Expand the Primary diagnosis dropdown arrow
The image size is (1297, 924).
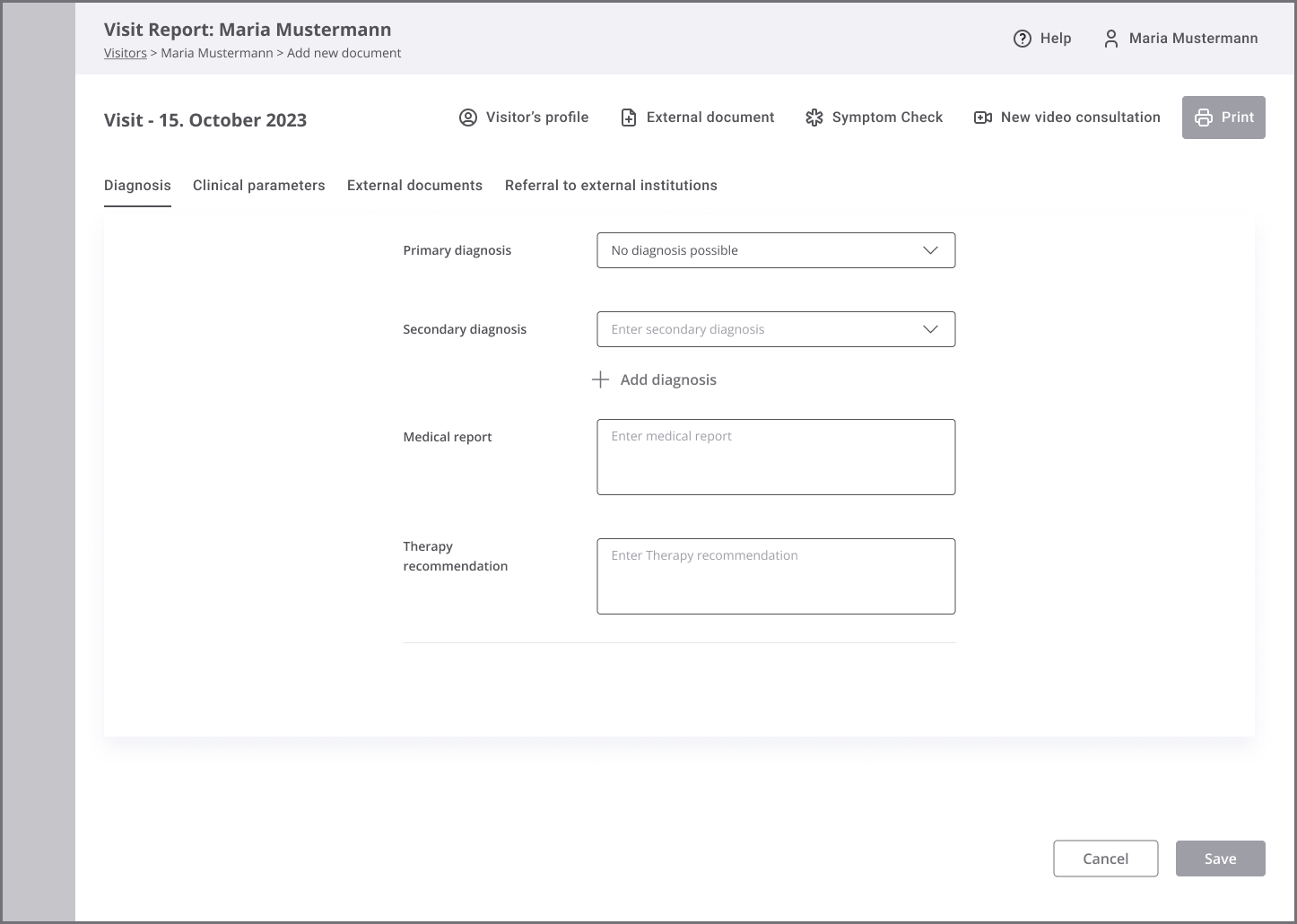tap(930, 250)
